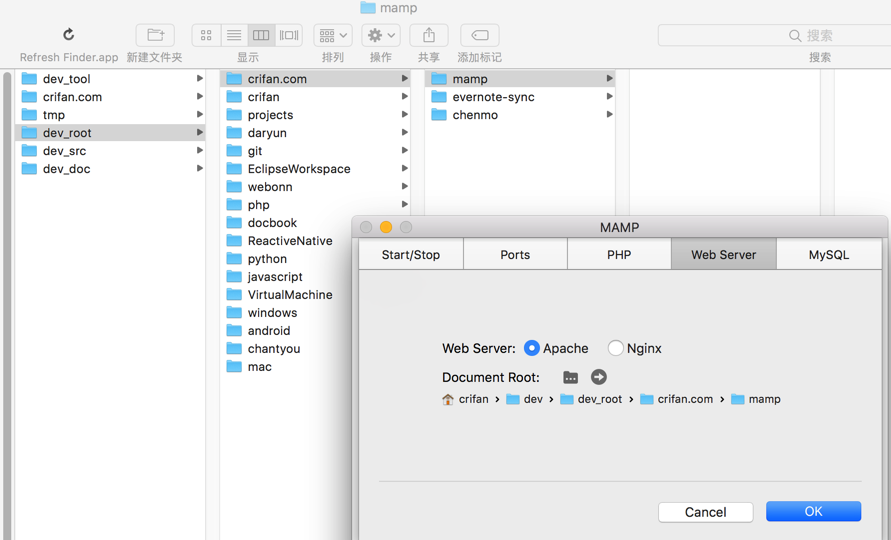Select the Apache radio button

click(x=531, y=348)
